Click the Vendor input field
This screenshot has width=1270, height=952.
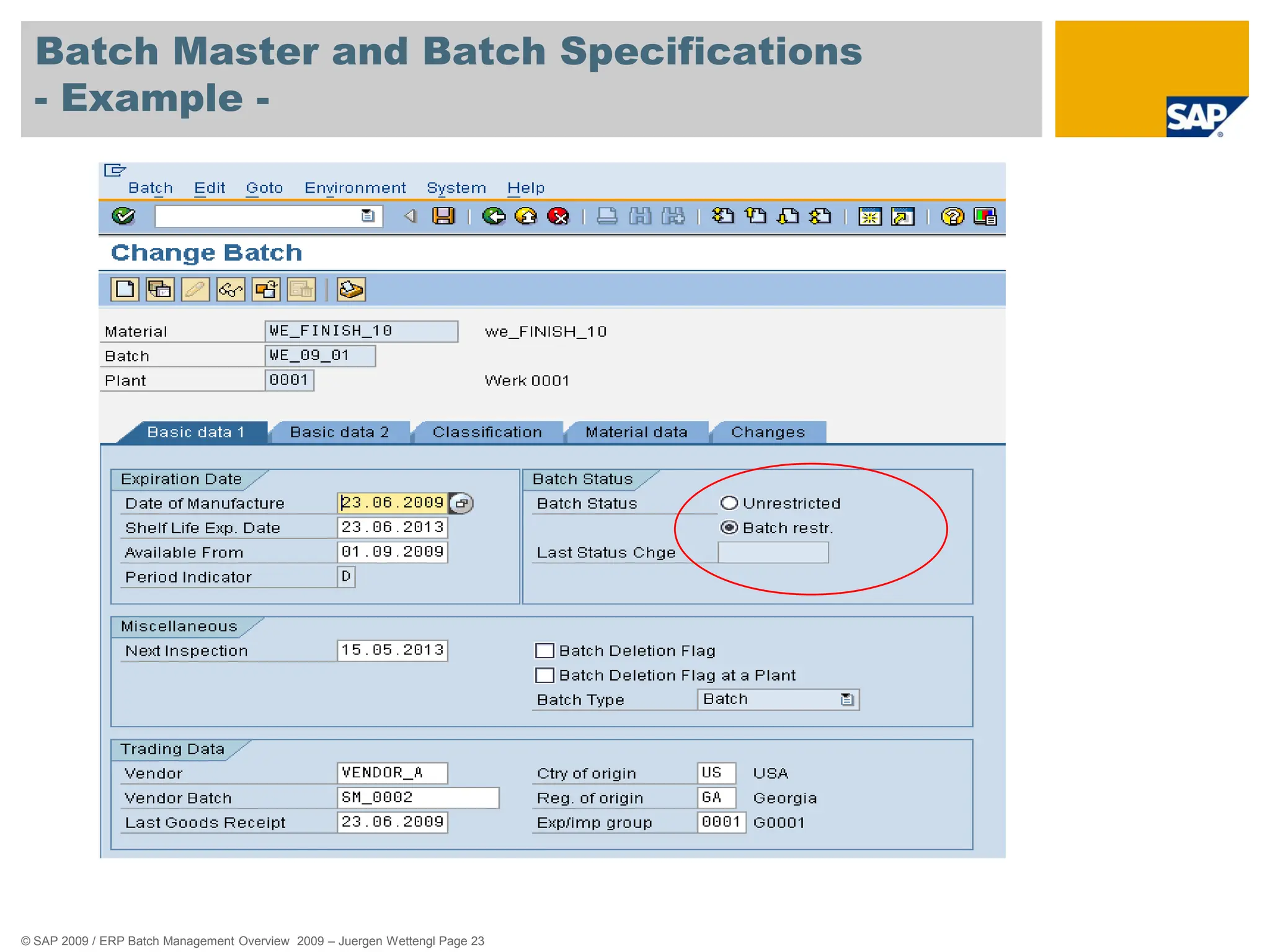click(393, 773)
